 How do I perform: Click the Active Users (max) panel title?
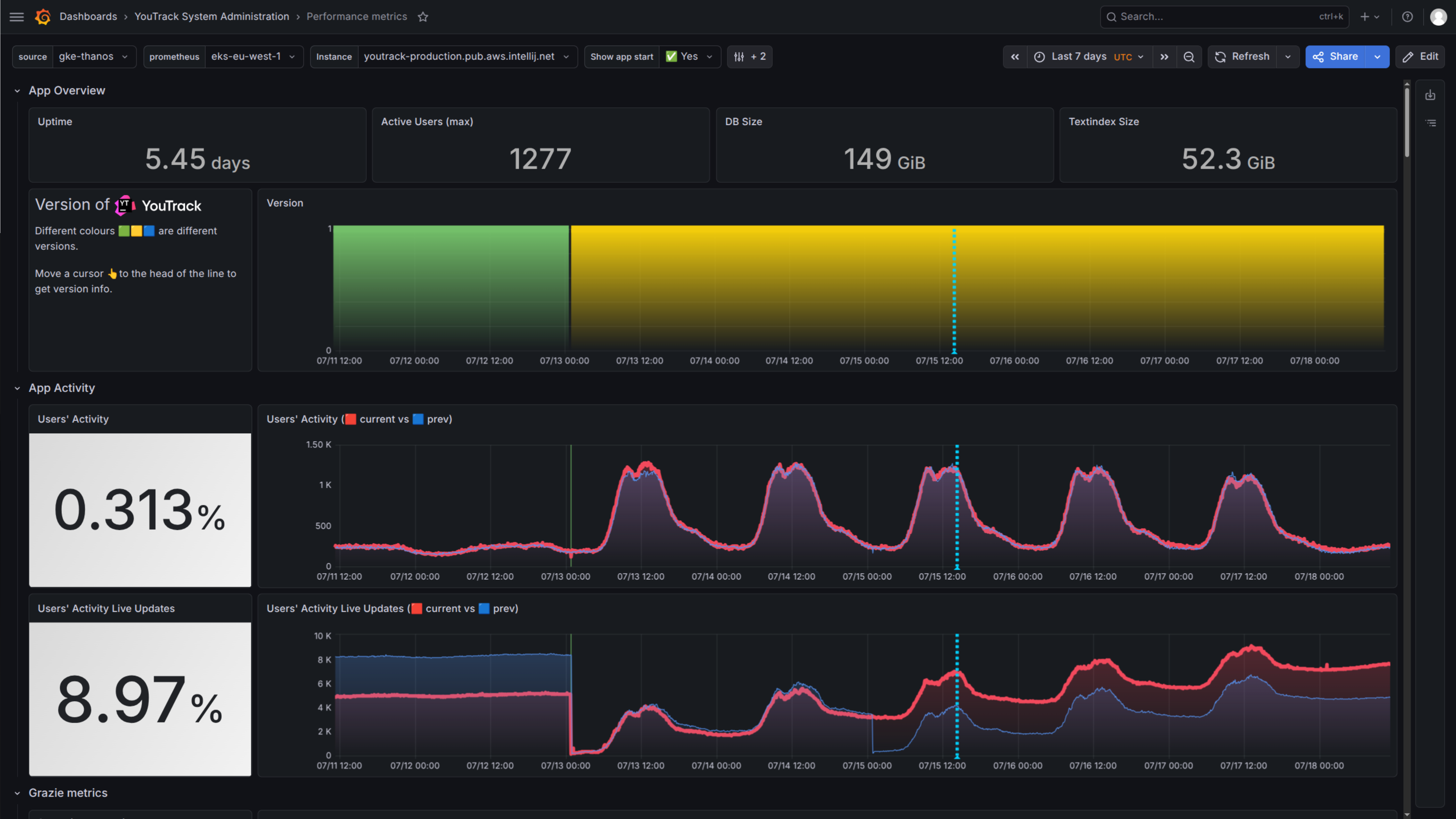pyautogui.click(x=427, y=121)
